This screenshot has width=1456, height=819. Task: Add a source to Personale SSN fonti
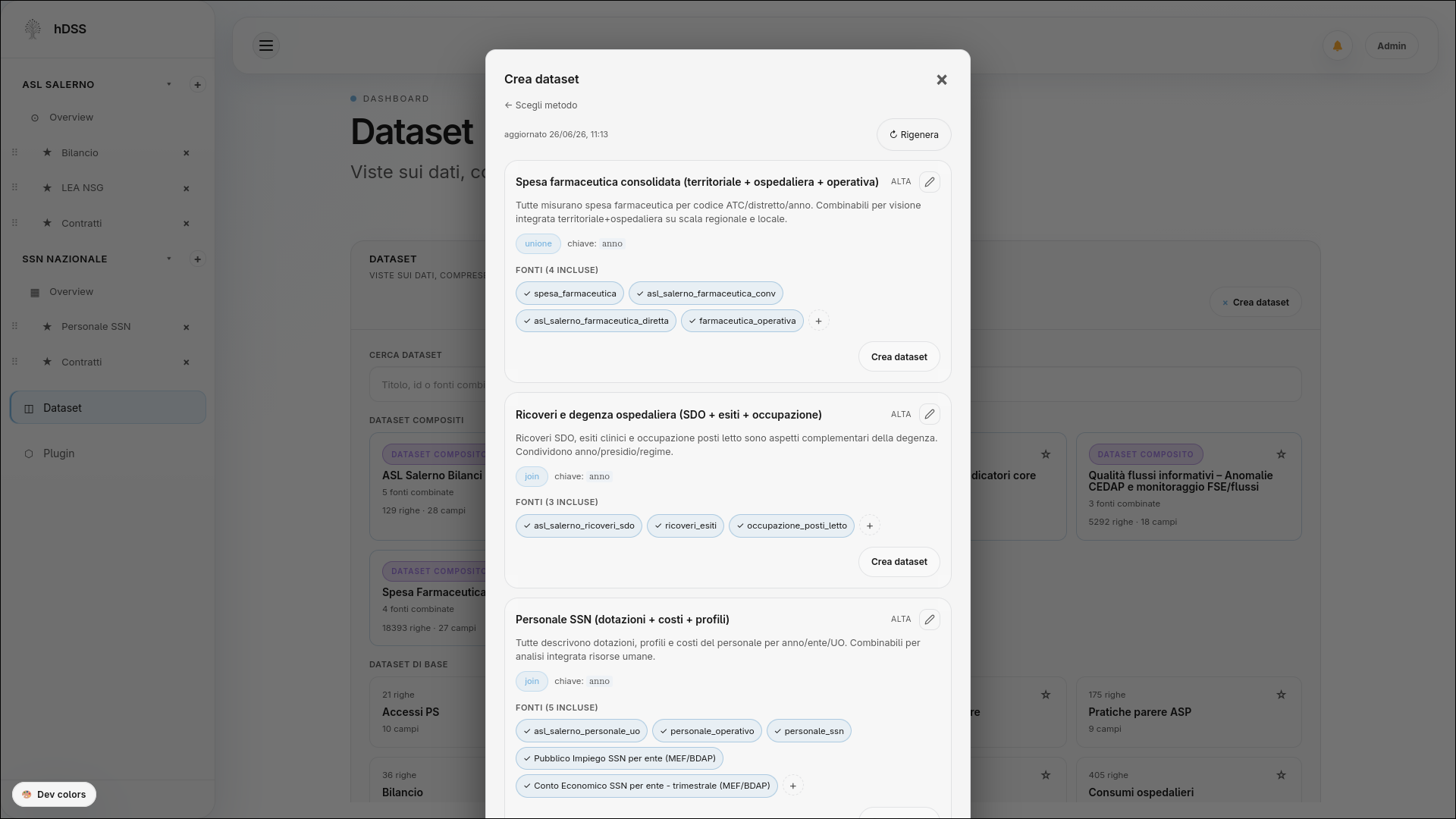pos(793,786)
